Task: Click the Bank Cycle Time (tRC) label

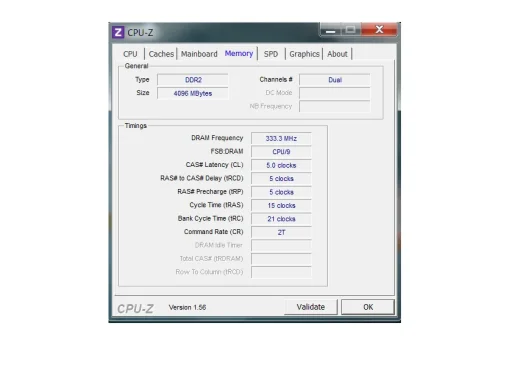Action: 210,218
